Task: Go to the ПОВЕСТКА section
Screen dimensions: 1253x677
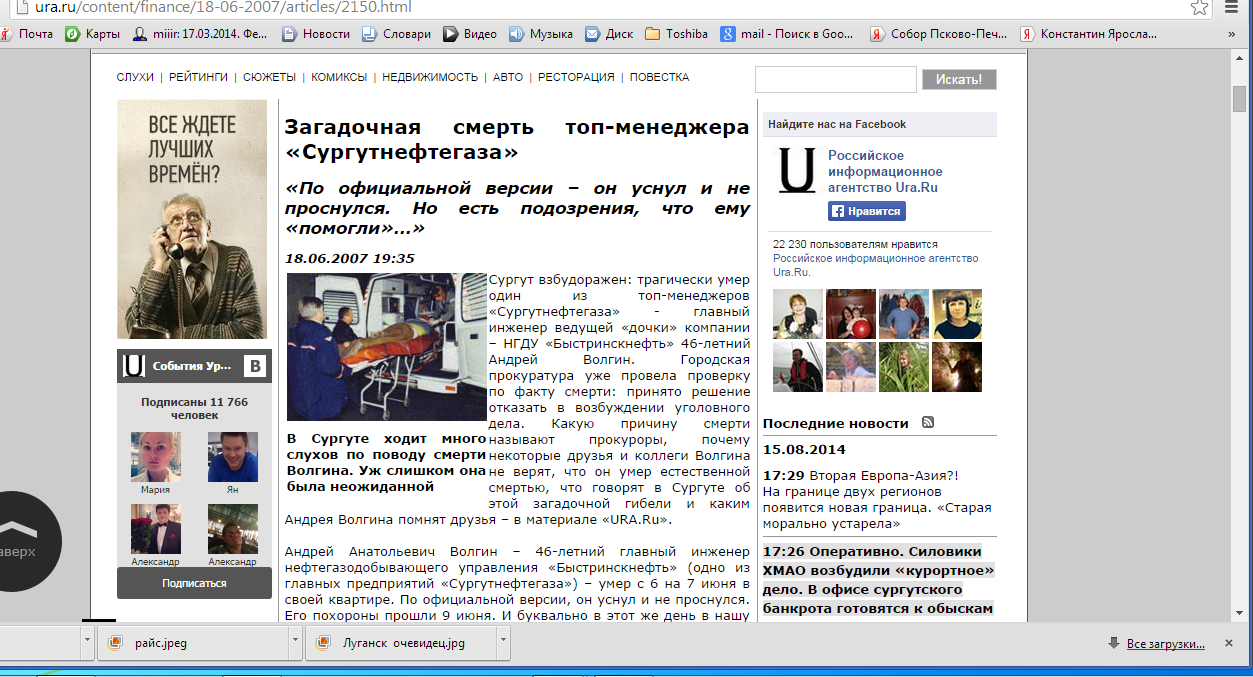Action: click(x=659, y=77)
